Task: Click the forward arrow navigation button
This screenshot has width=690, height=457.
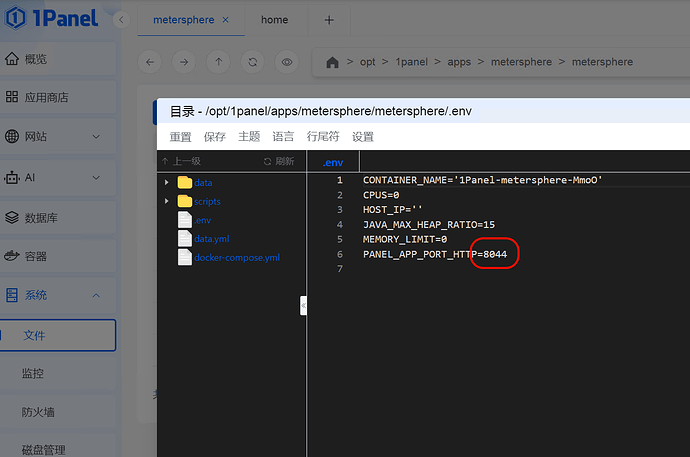Action: tap(184, 62)
